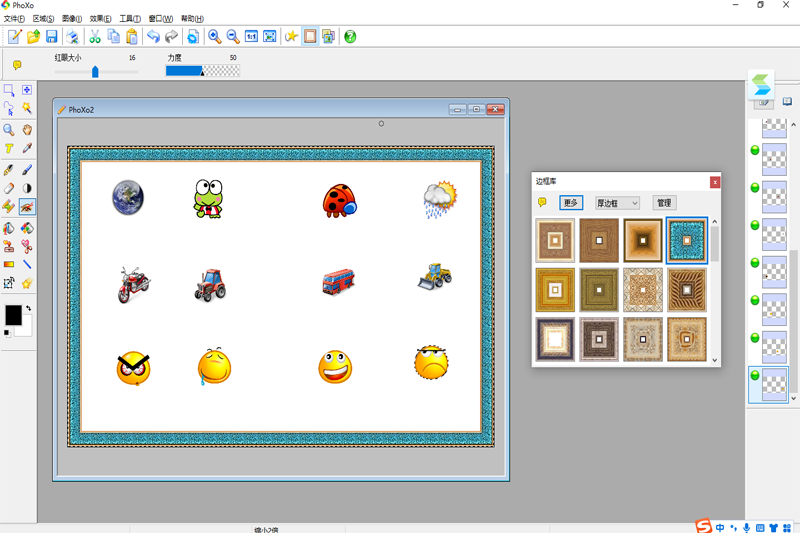Toggle the green visibility dot of topmost layer
The width and height of the screenshot is (800, 533).
[755, 151]
